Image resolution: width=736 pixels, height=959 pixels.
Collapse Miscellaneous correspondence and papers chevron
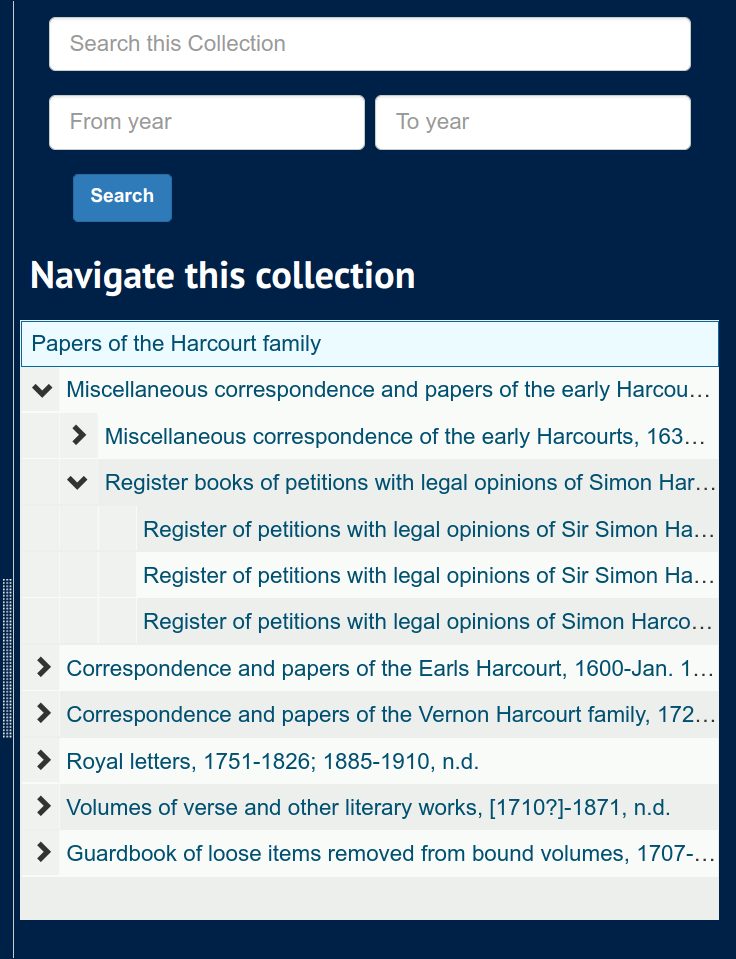click(42, 390)
